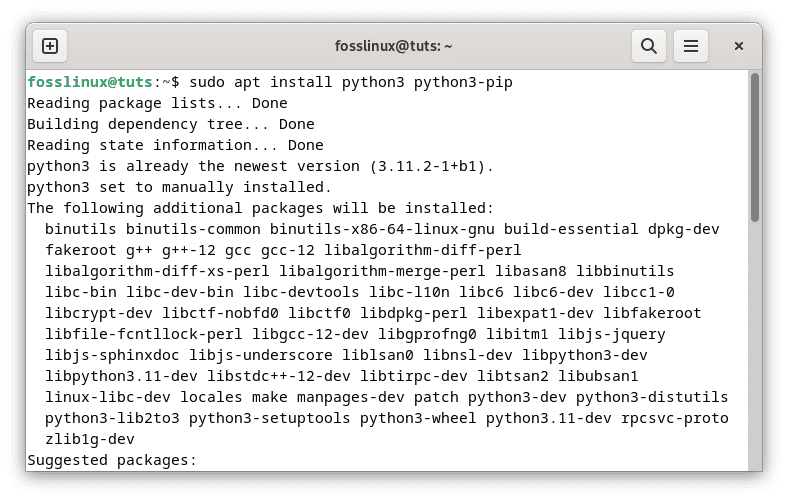Click the Reading state information line
The height and width of the screenshot is (500, 788).
175,145
